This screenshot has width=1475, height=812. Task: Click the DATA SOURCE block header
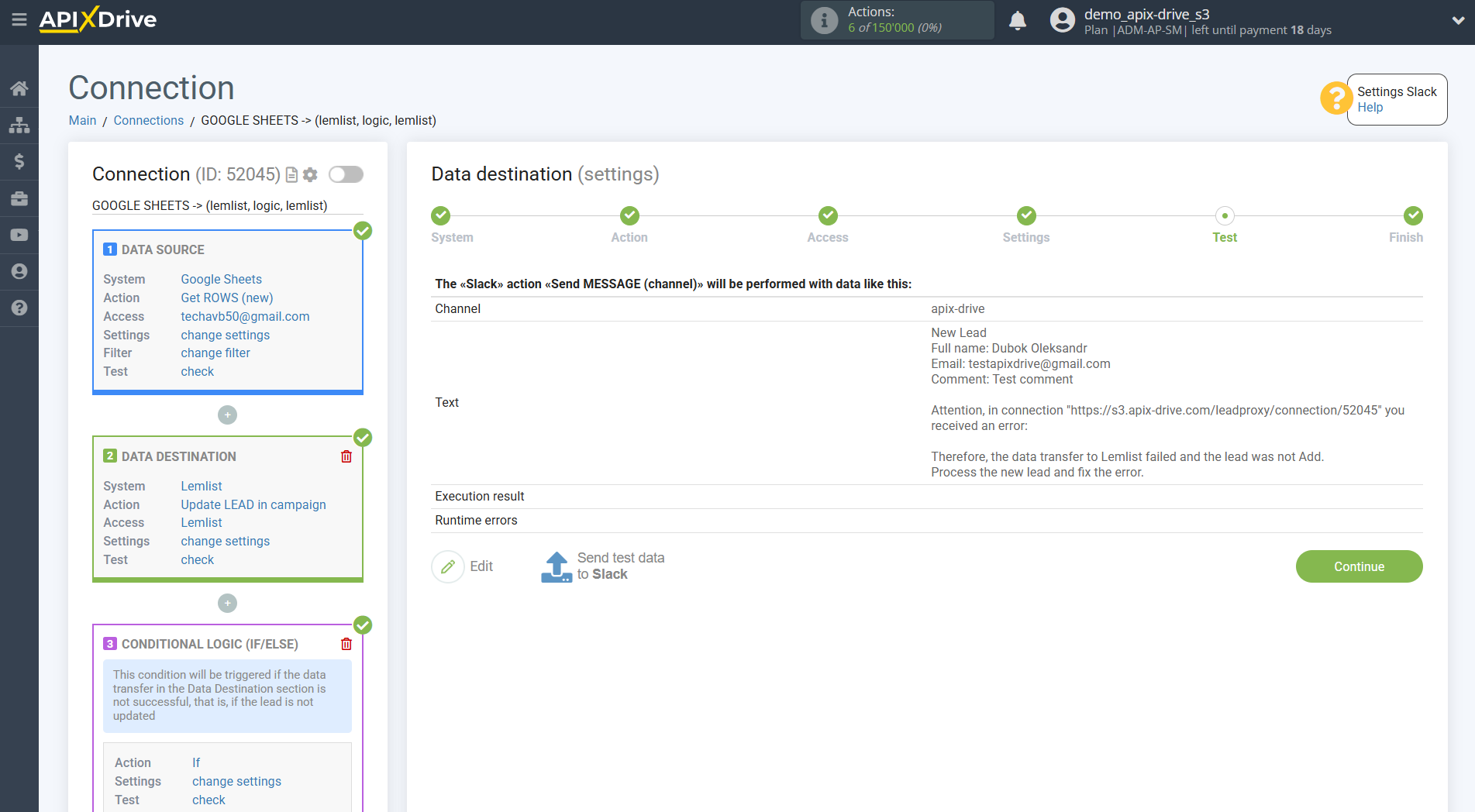(x=163, y=249)
